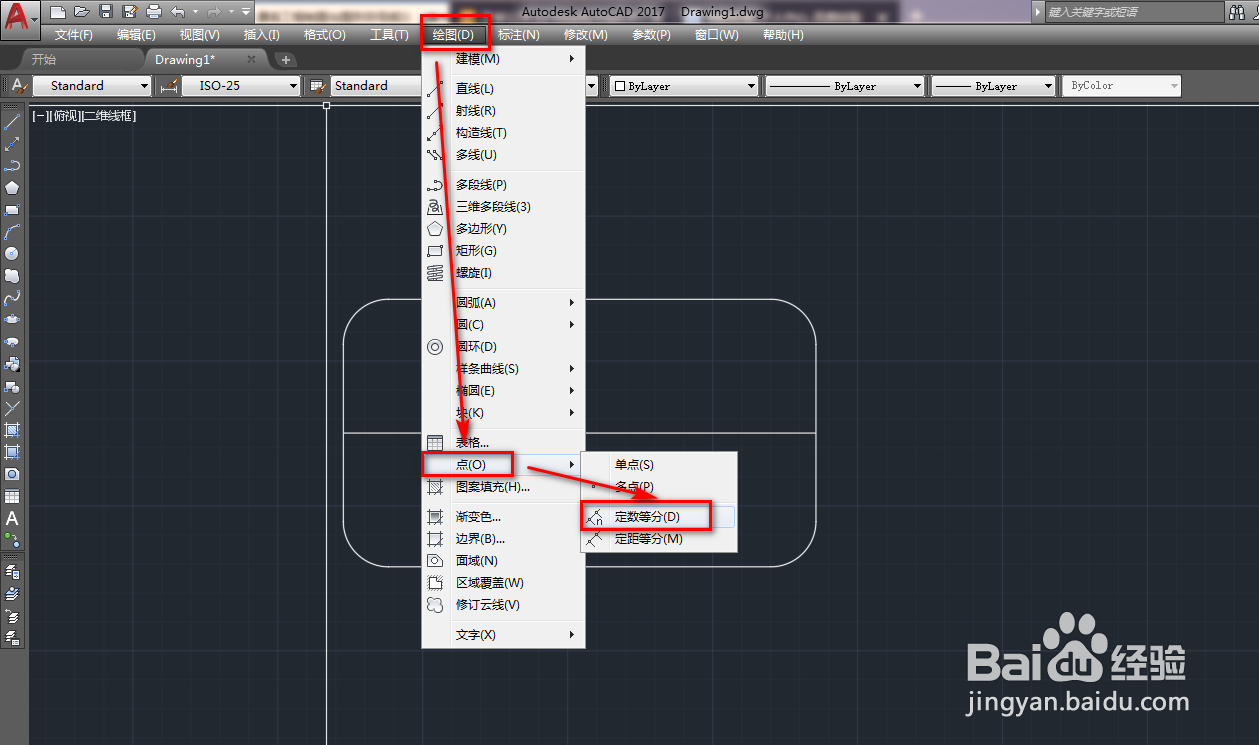Select the Rectangle tool in the left toolbar
The height and width of the screenshot is (745, 1259).
[12, 210]
